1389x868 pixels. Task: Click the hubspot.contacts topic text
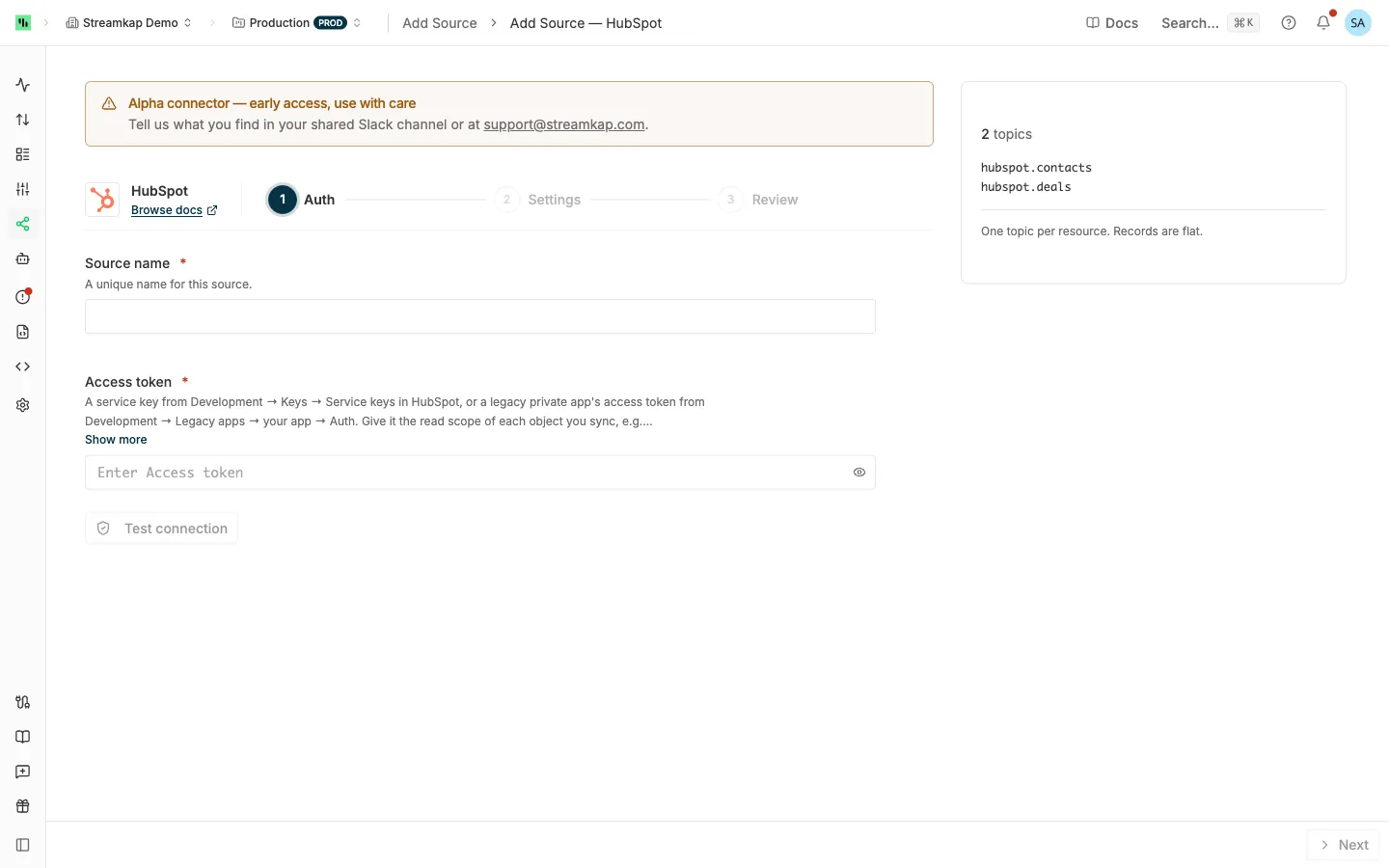(x=1036, y=168)
